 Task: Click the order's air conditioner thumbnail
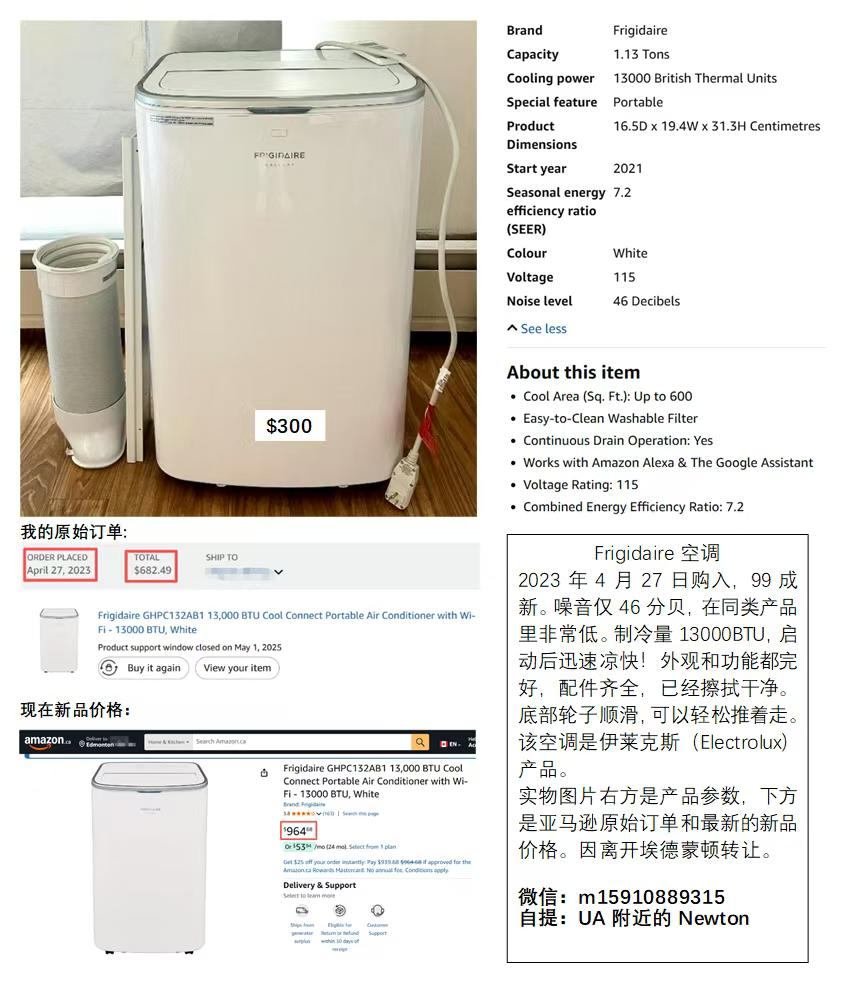pos(60,640)
